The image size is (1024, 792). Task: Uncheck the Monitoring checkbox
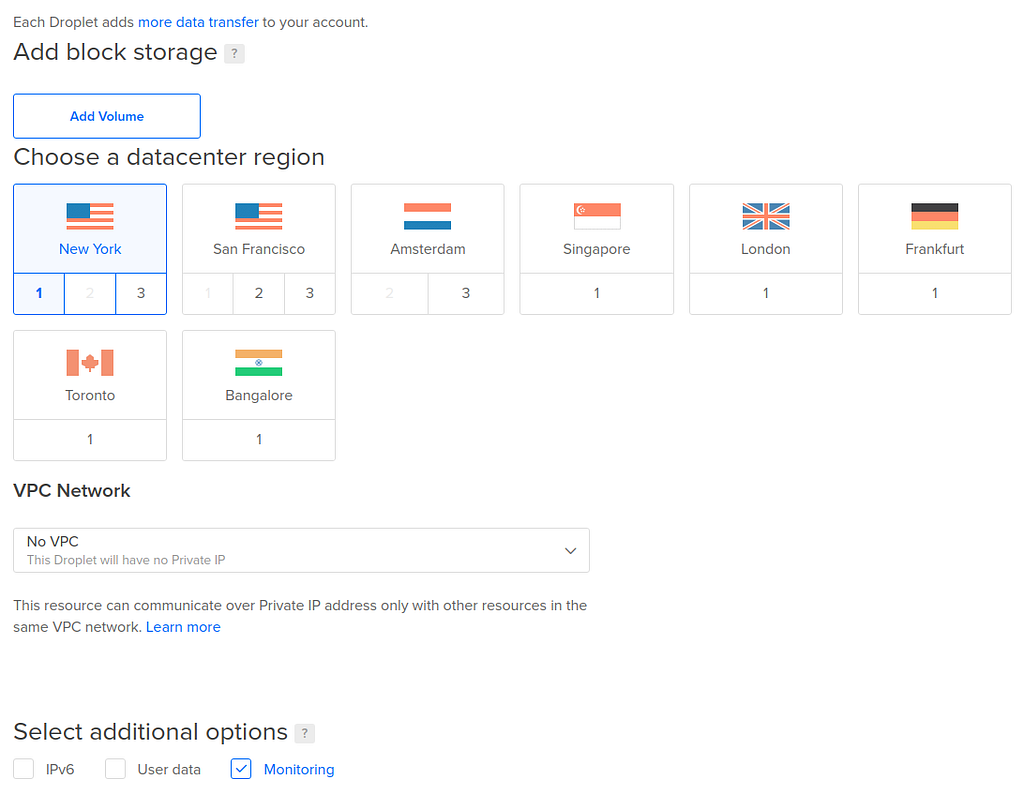(241, 769)
